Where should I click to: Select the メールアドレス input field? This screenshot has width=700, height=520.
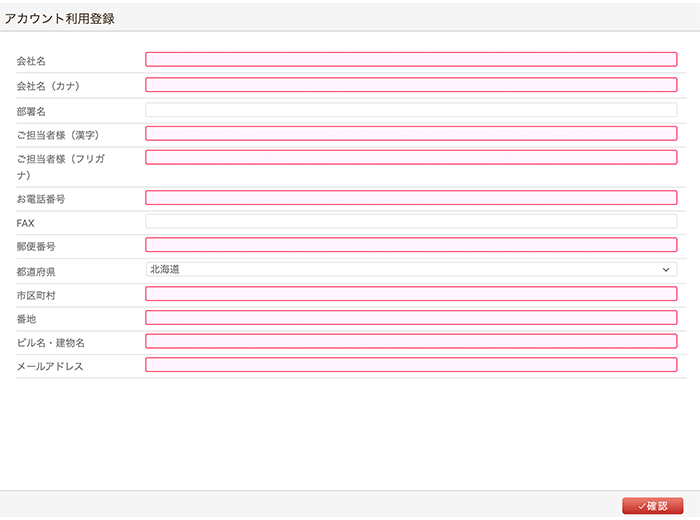coord(411,365)
